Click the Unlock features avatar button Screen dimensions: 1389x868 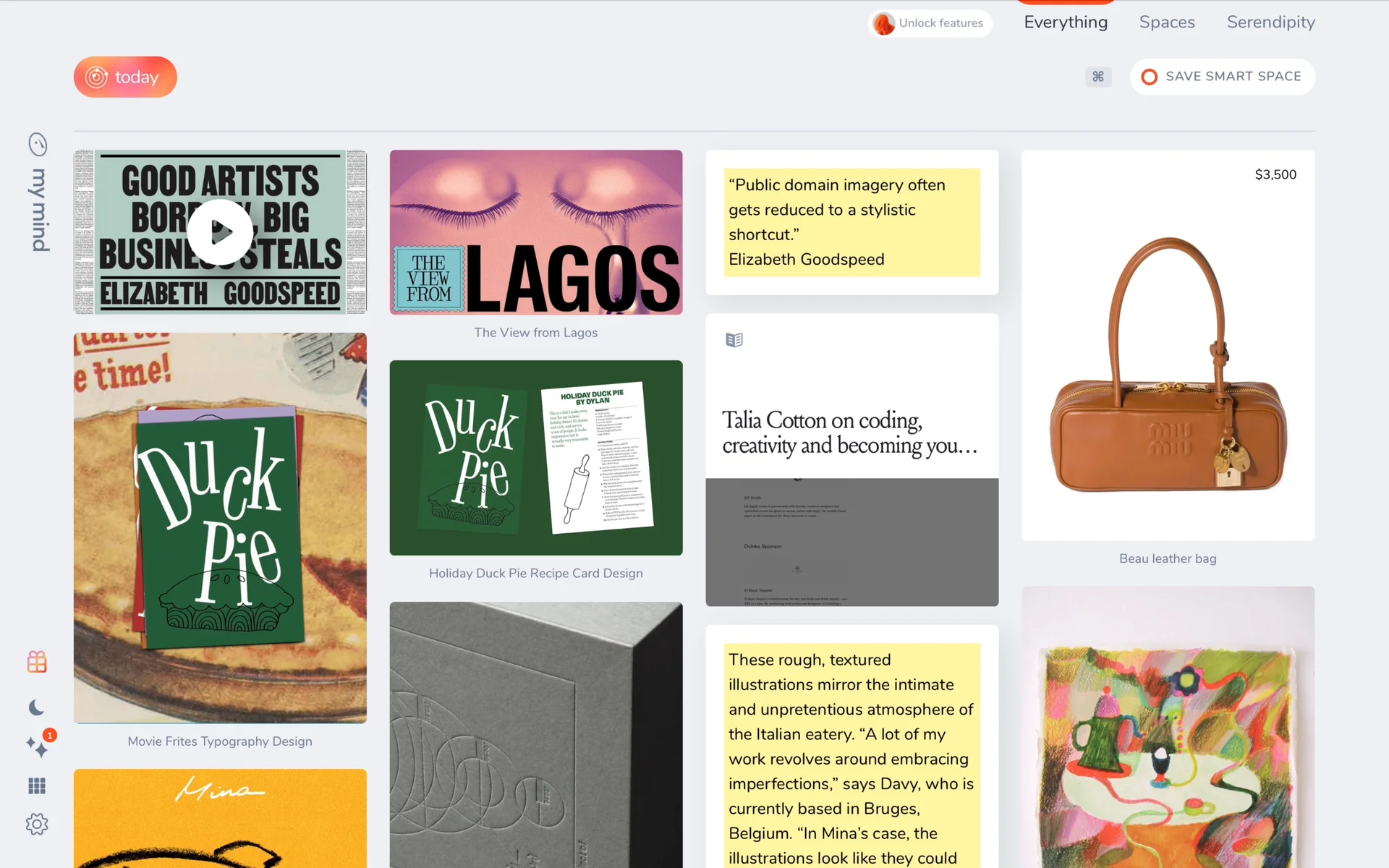930,23
